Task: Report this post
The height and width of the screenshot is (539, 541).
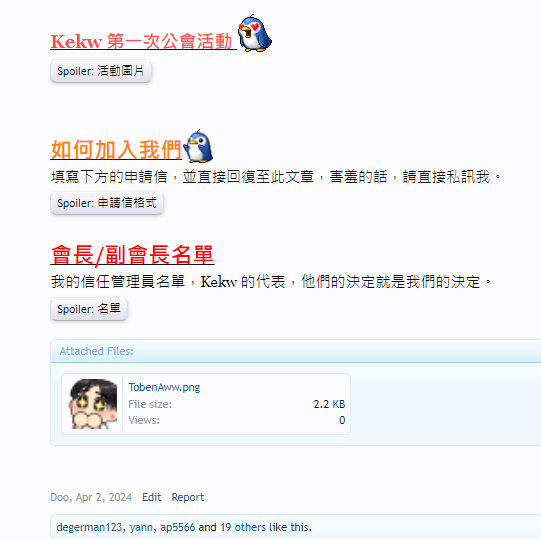Action: point(188,497)
